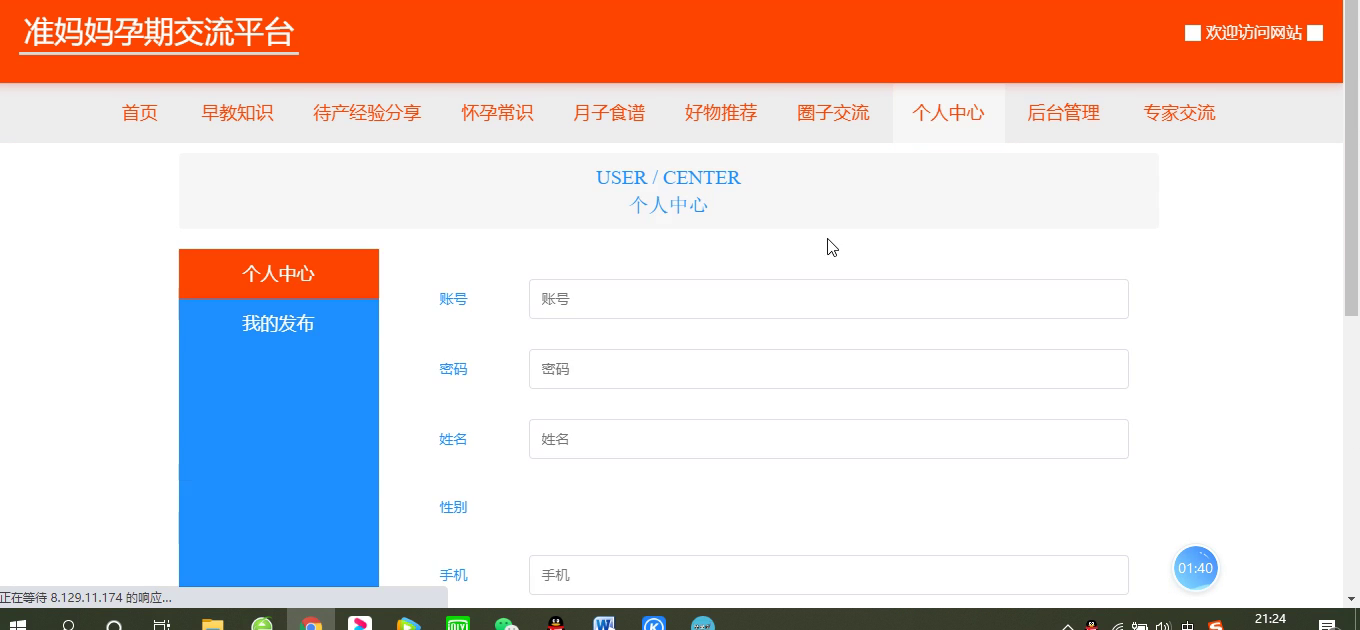Click the USER / CENTER heading text
This screenshot has height=630, width=1360.
coord(668,178)
